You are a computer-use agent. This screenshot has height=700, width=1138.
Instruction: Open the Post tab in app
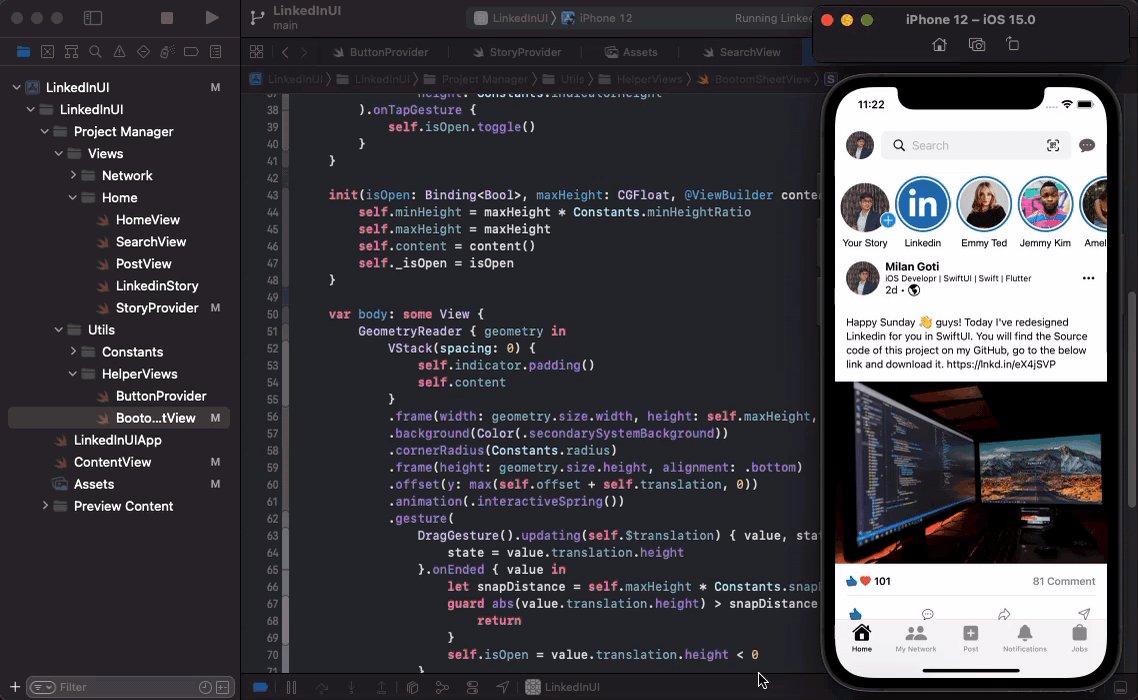tap(970, 638)
